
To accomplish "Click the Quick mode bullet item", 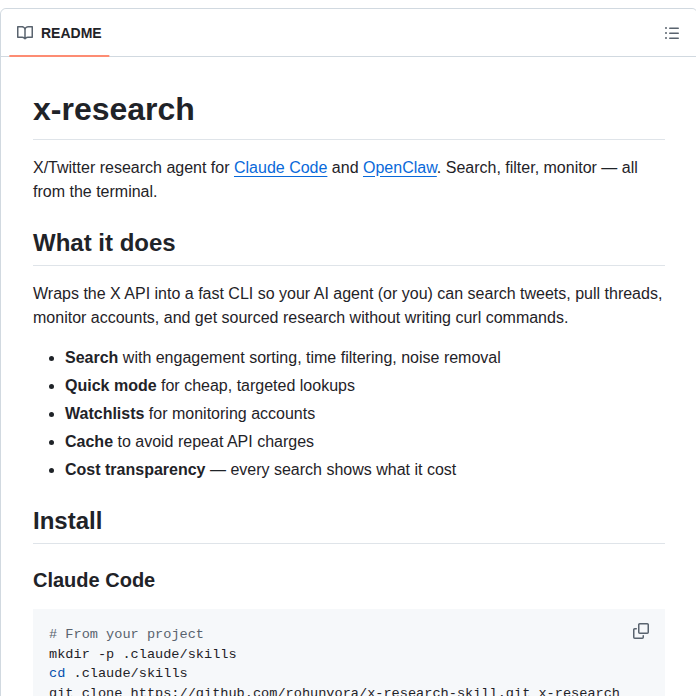I will [x=110, y=385].
